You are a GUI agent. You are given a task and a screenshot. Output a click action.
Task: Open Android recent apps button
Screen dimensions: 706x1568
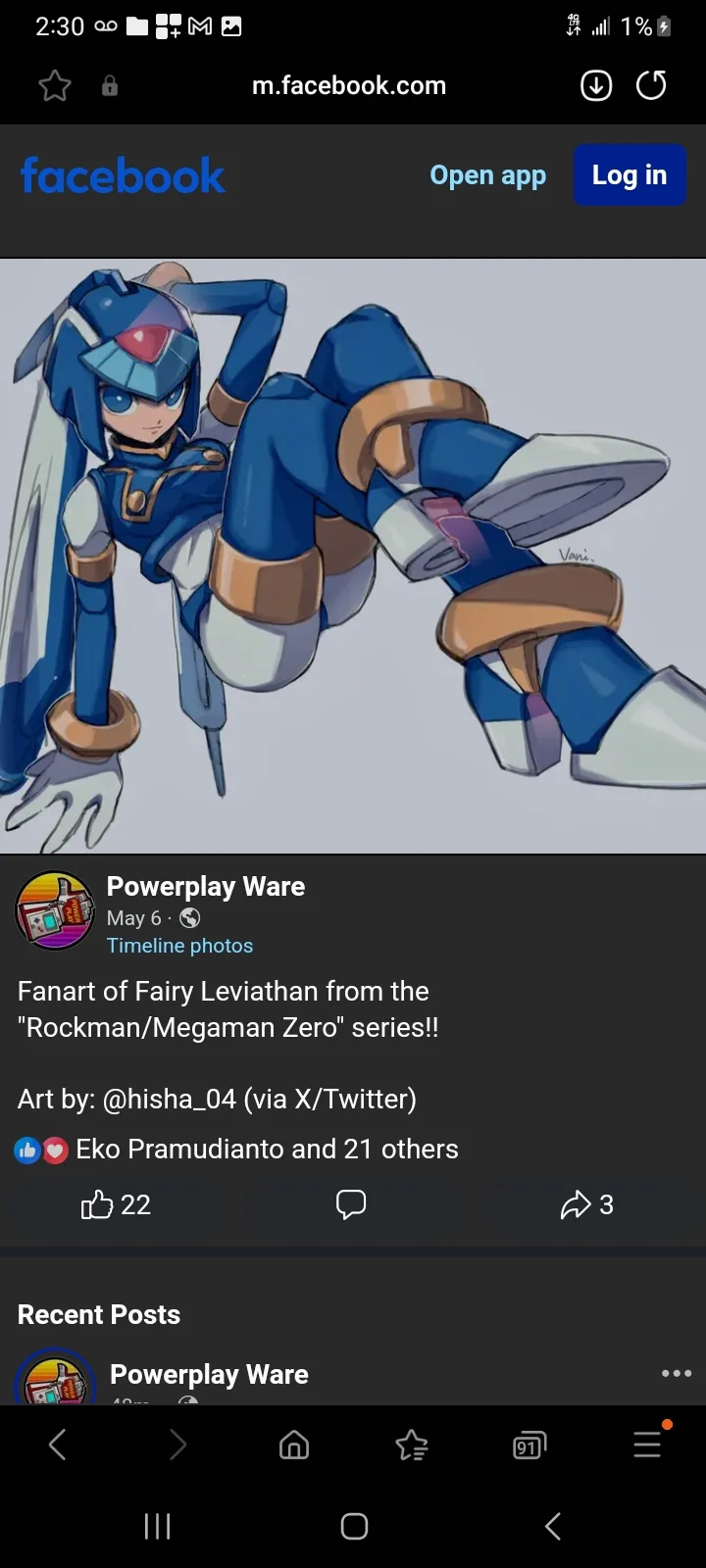point(157,1526)
